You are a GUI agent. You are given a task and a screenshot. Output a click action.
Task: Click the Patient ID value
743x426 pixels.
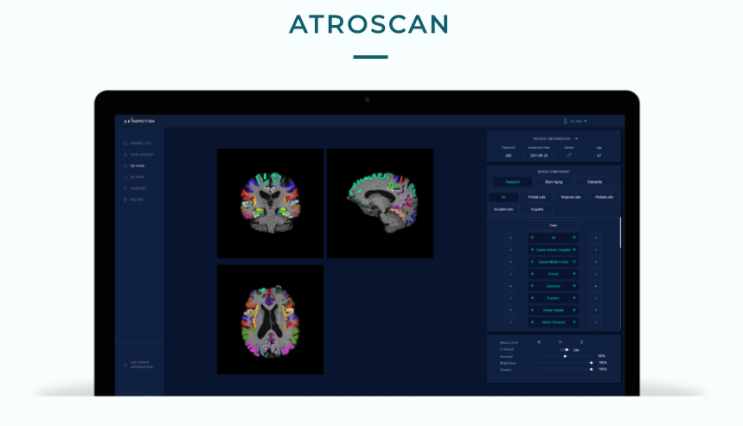pos(508,155)
